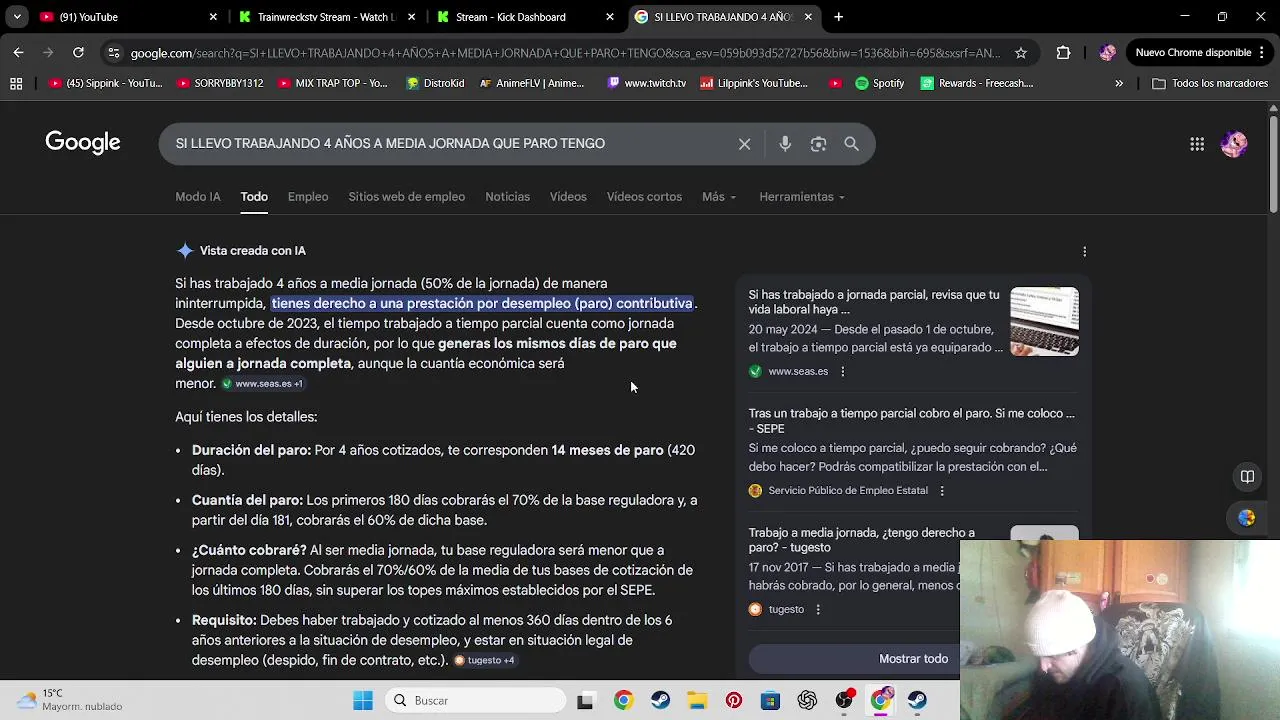Open a new browser tab

pos(838,17)
